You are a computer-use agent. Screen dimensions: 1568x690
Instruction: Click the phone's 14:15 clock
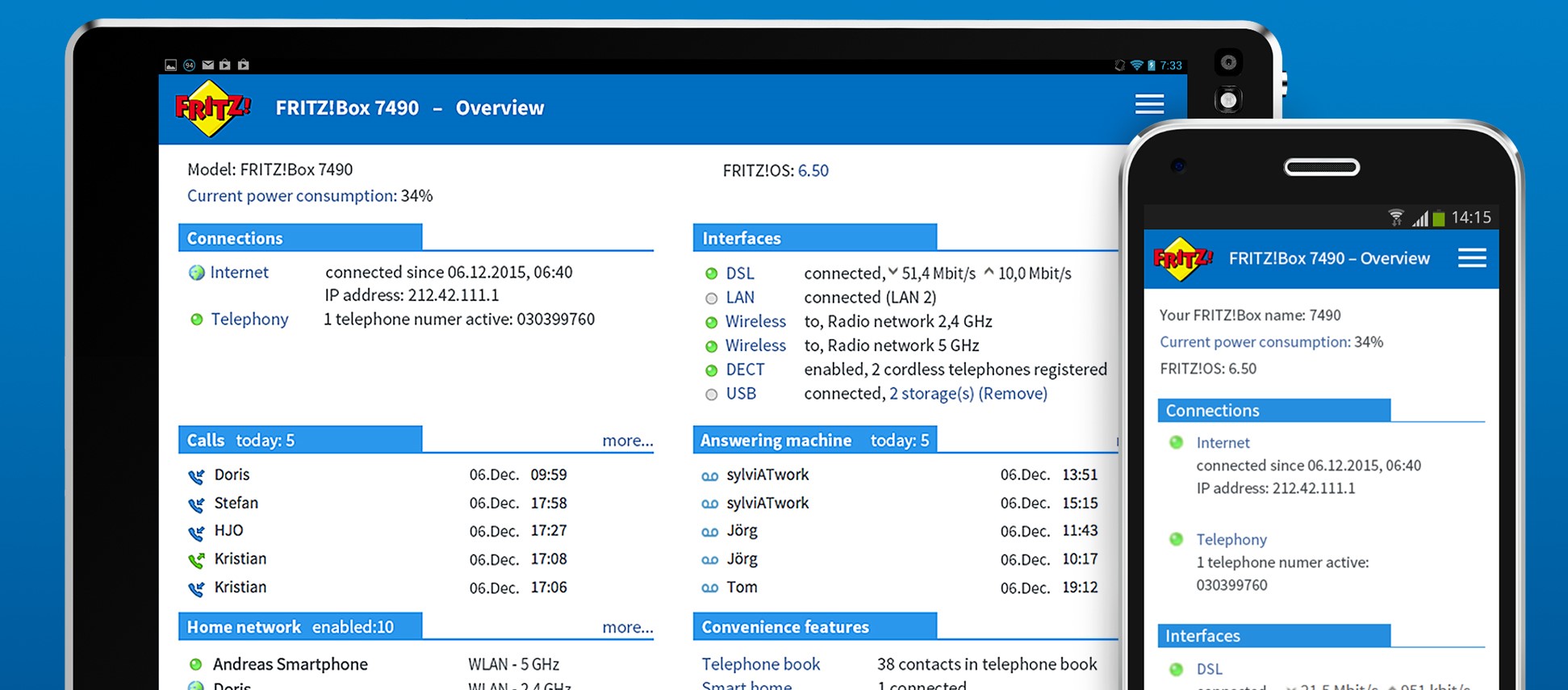click(1471, 217)
